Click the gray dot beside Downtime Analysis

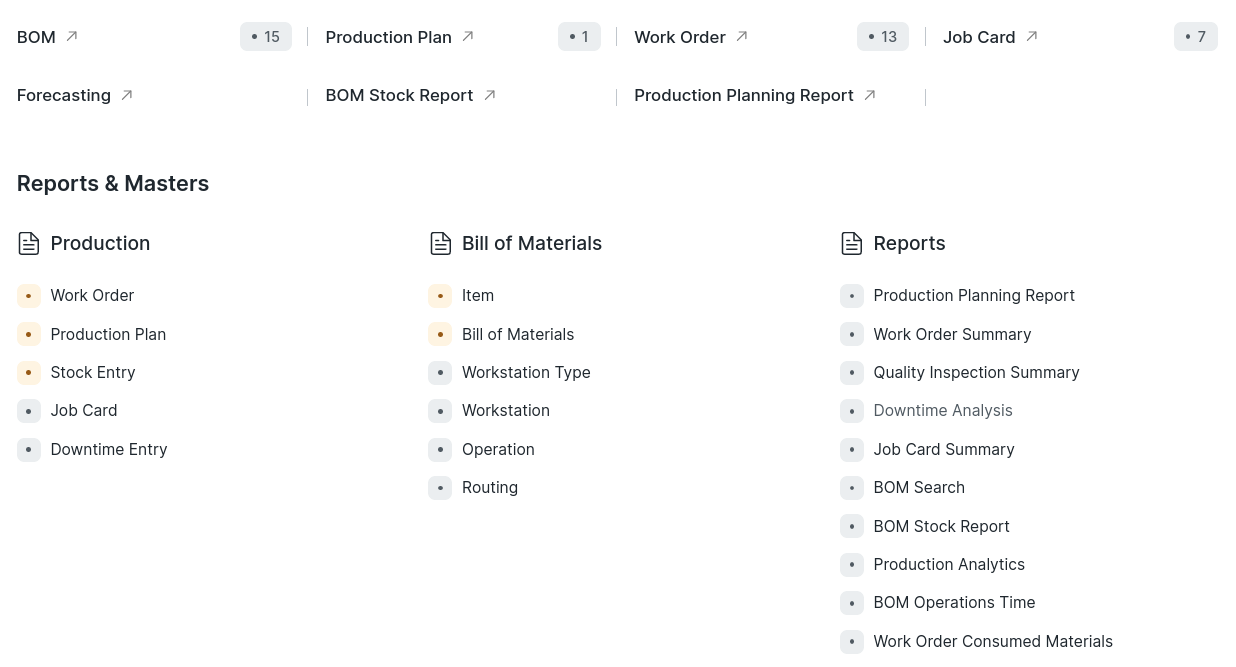click(852, 411)
